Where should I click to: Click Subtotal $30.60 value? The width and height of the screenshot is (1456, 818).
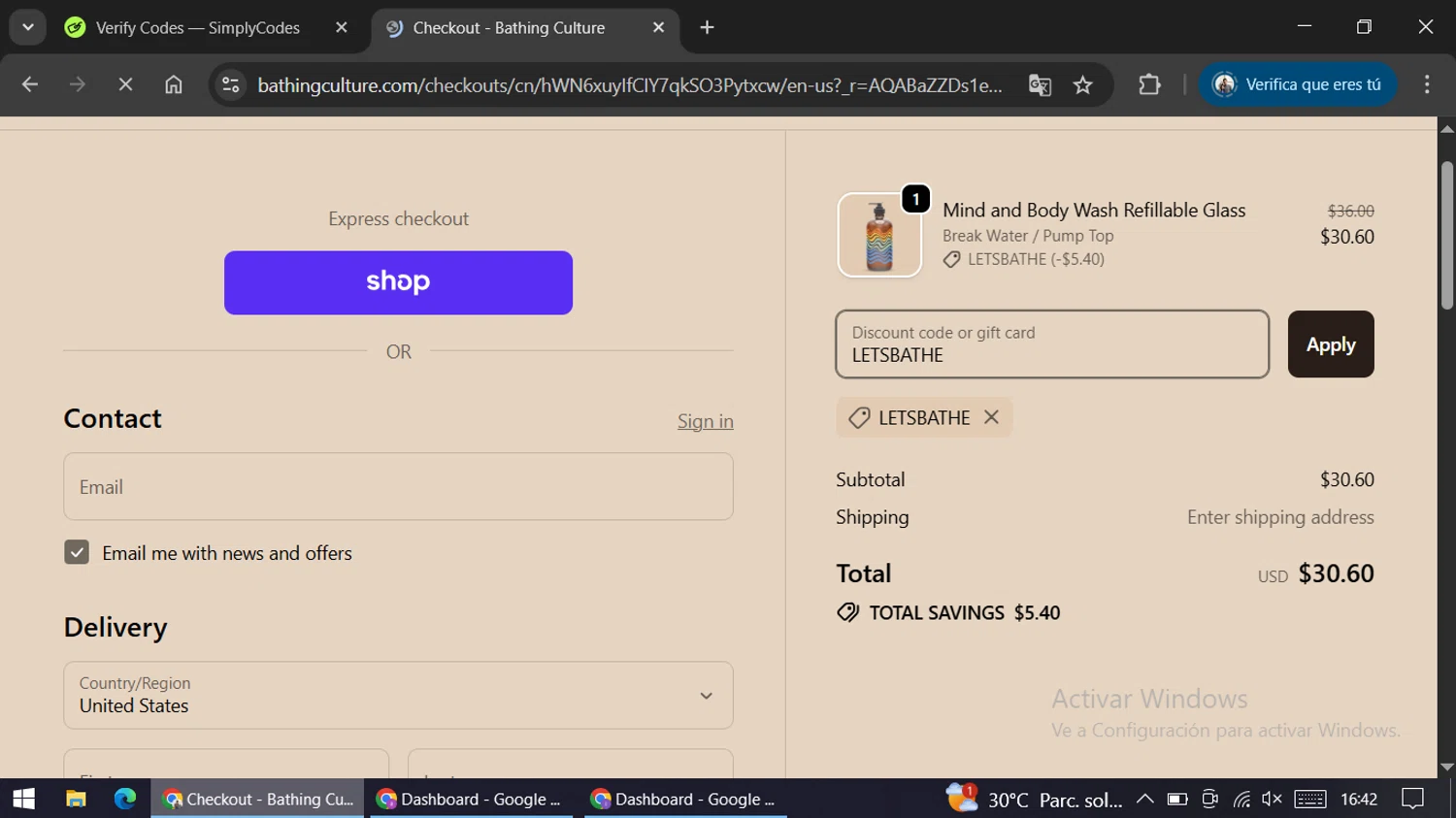tap(1346, 479)
